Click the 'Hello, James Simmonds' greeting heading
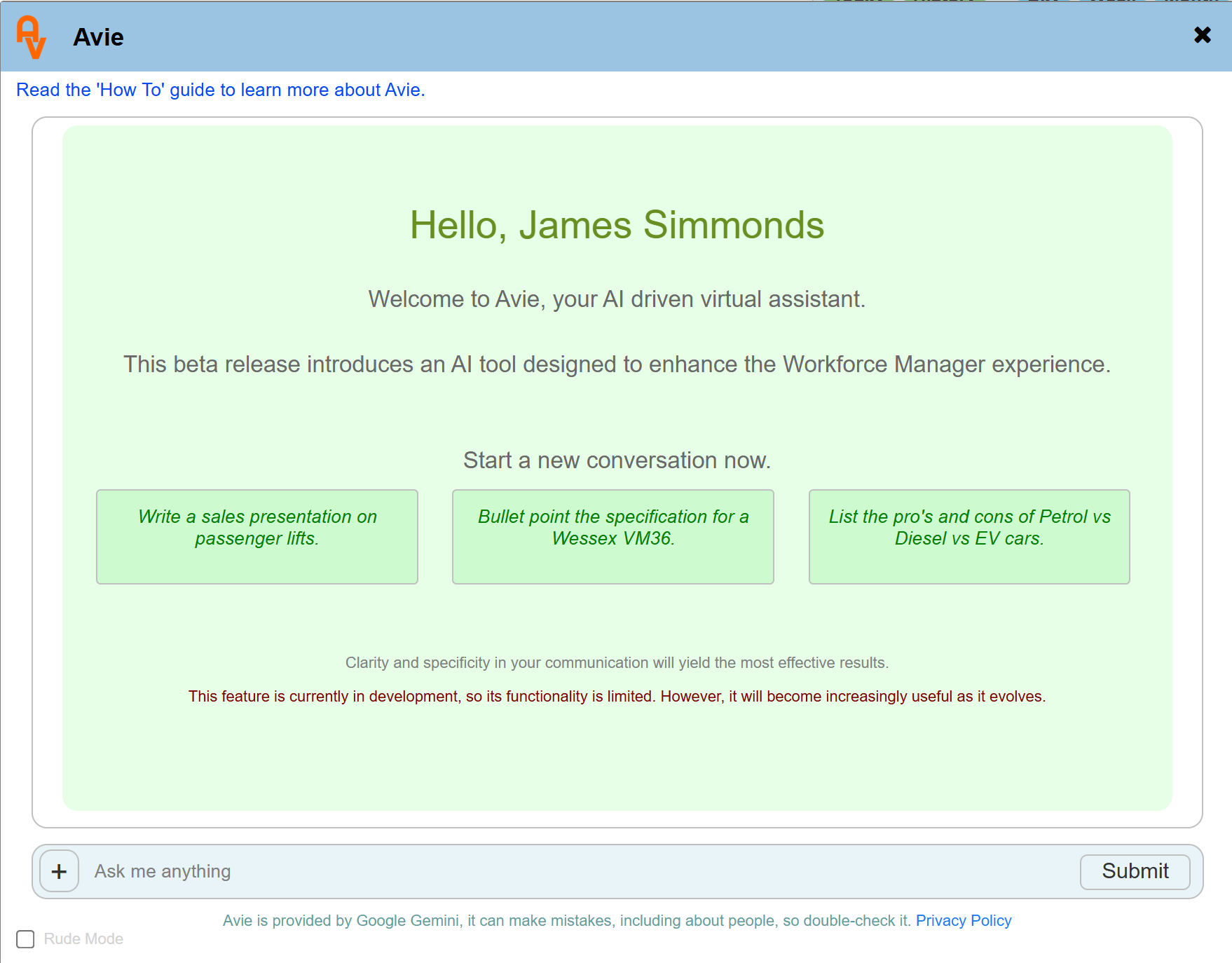The width and height of the screenshot is (1232, 963). click(x=617, y=225)
